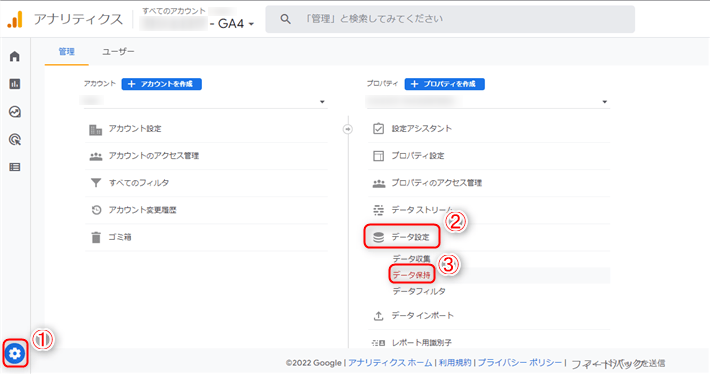The width and height of the screenshot is (710, 374).
Task: Click the 設定アシスタント checklist icon
Action: click(x=379, y=129)
